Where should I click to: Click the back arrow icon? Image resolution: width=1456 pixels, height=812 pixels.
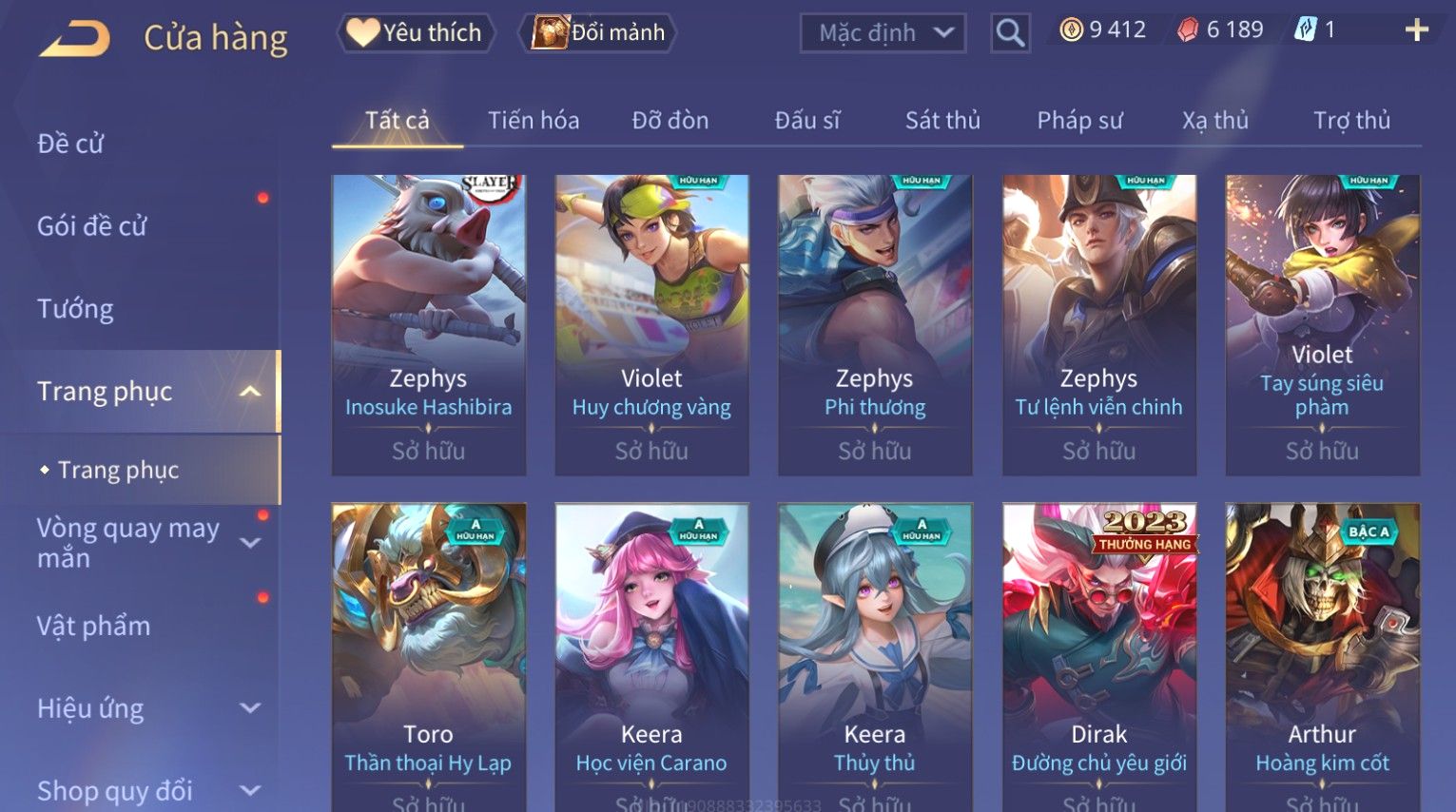pos(74,38)
